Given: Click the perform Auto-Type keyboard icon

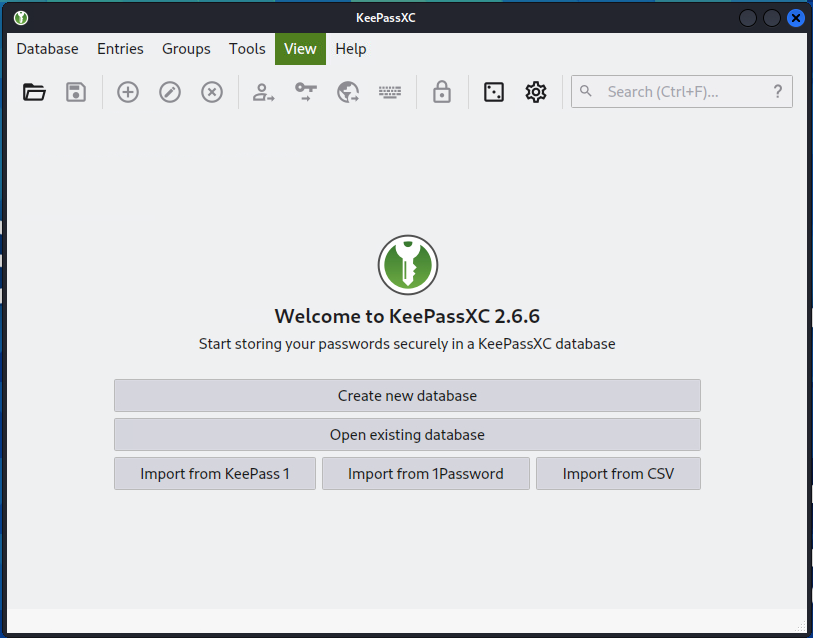Looking at the screenshot, I should click(x=390, y=92).
